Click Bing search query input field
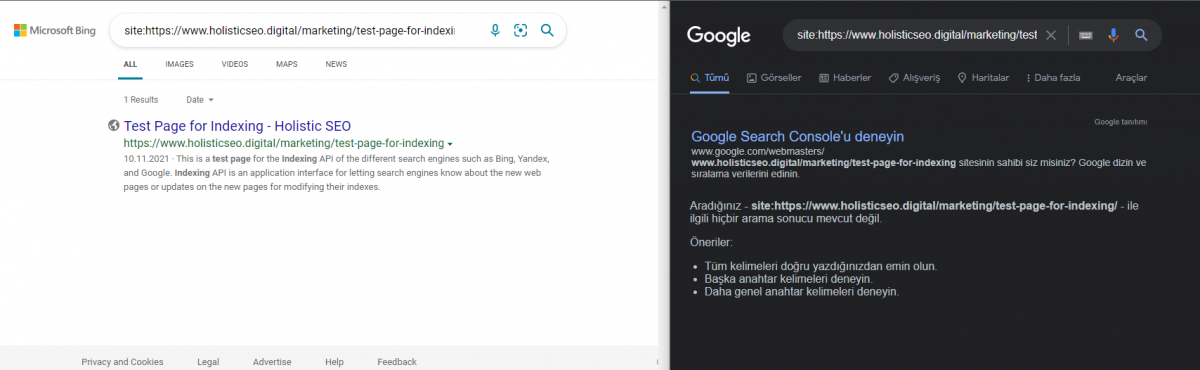Viewport: 1200px width, 370px height. [290, 31]
